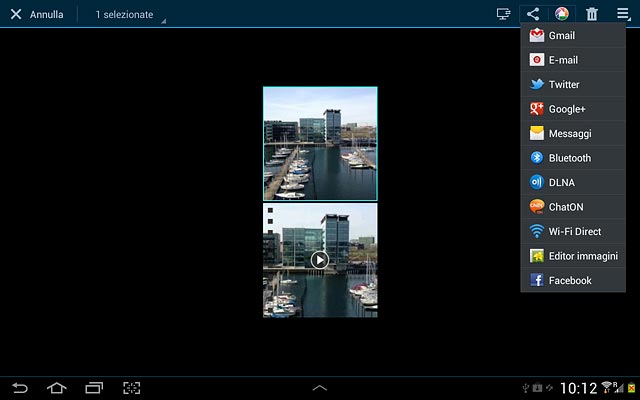Tap the Android back button
This screenshot has height=400, width=640.
click(20, 388)
